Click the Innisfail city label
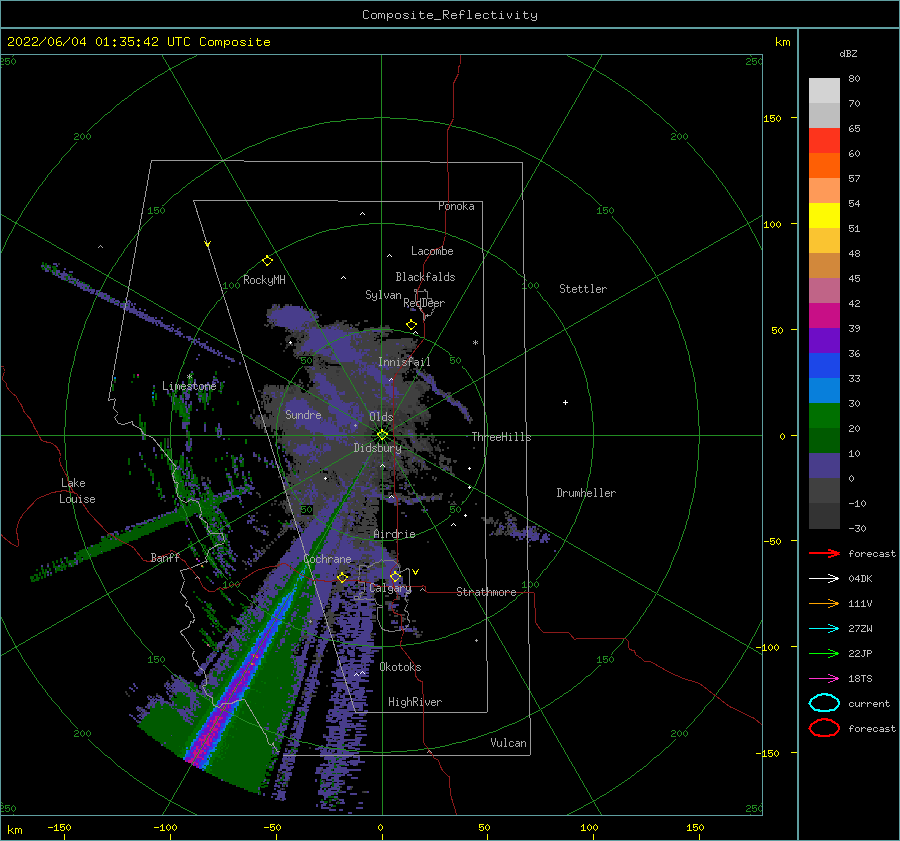 pos(404,362)
